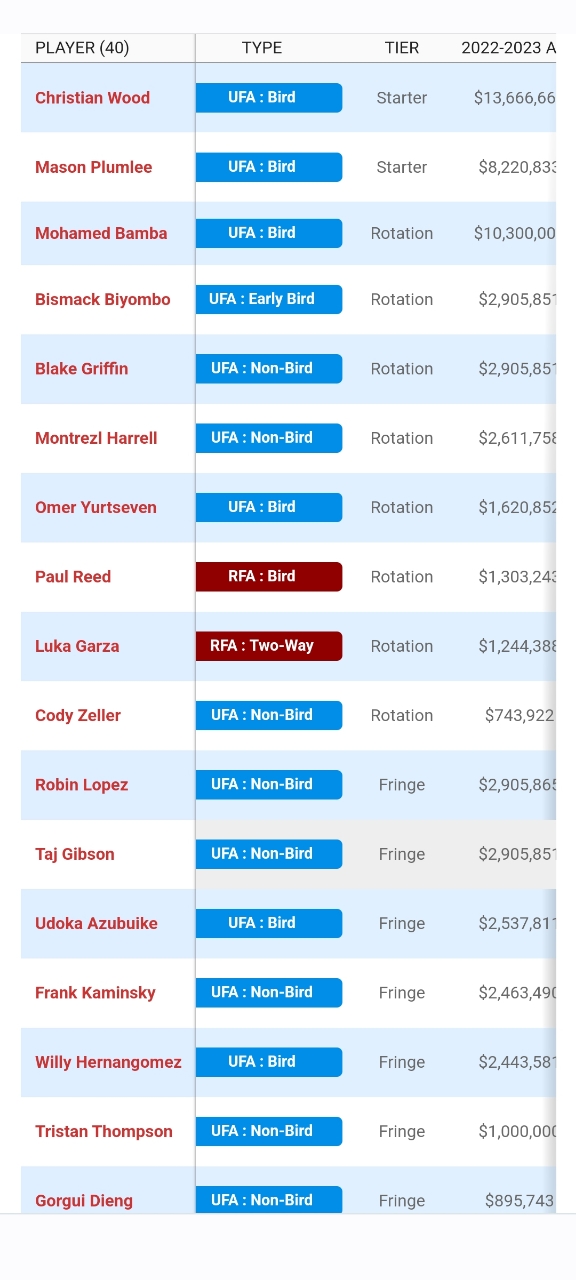Select Robin Lopez's name link
The image size is (576, 1280).
pos(81,785)
